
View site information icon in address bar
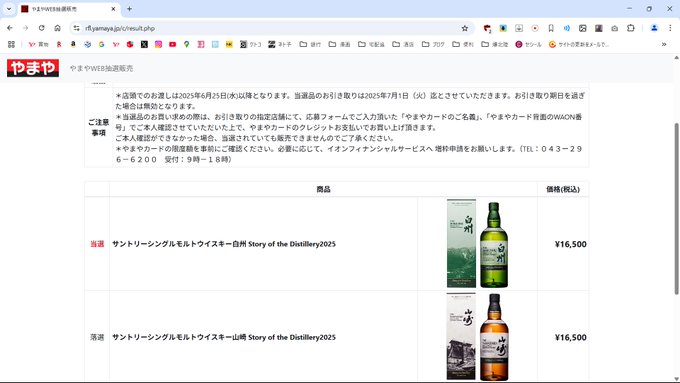coord(76,28)
